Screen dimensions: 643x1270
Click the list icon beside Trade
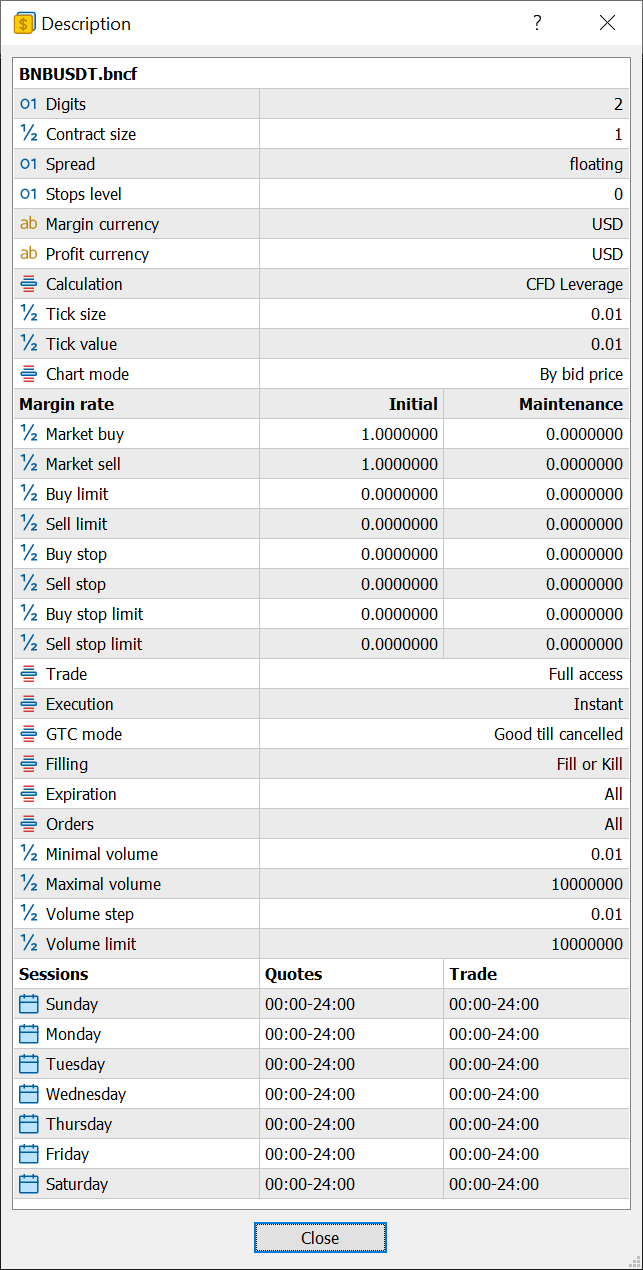pyautogui.click(x=28, y=674)
